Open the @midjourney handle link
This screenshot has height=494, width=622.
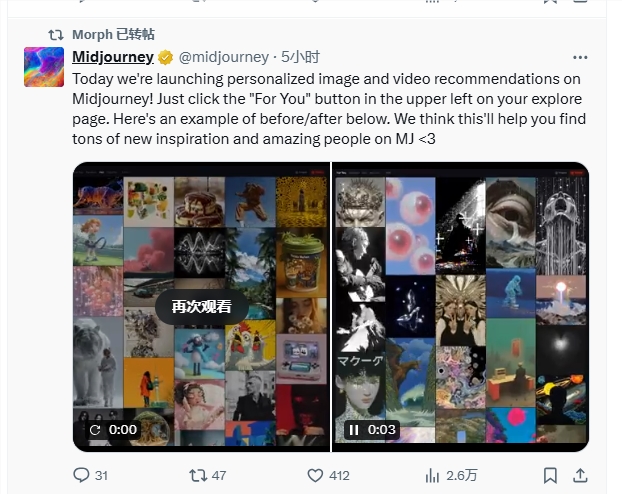click(x=223, y=57)
